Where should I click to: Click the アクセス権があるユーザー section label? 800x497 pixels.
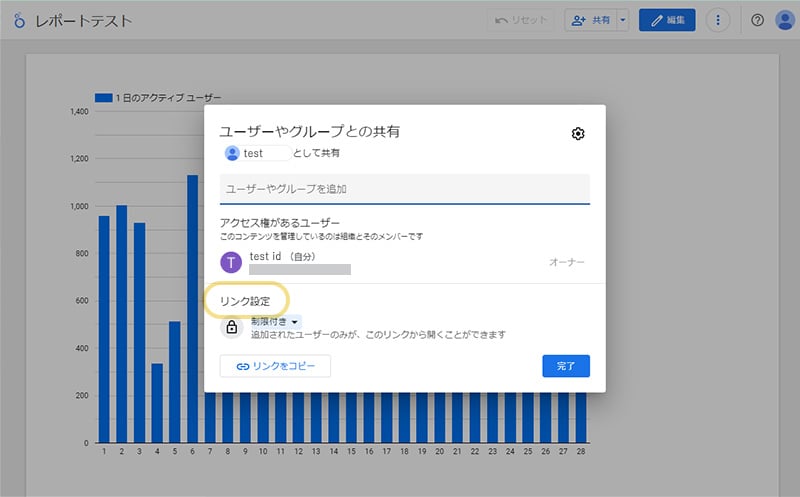280,223
